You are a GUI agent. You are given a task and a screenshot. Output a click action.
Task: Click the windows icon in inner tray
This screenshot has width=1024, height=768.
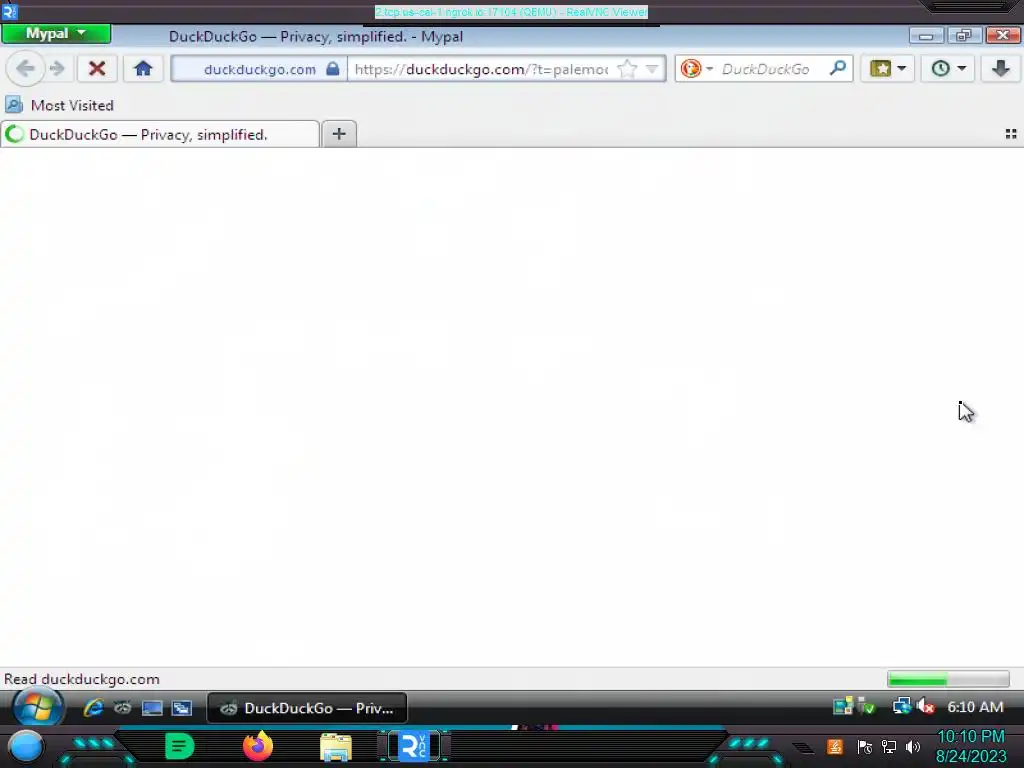pyautogui.click(x=843, y=706)
